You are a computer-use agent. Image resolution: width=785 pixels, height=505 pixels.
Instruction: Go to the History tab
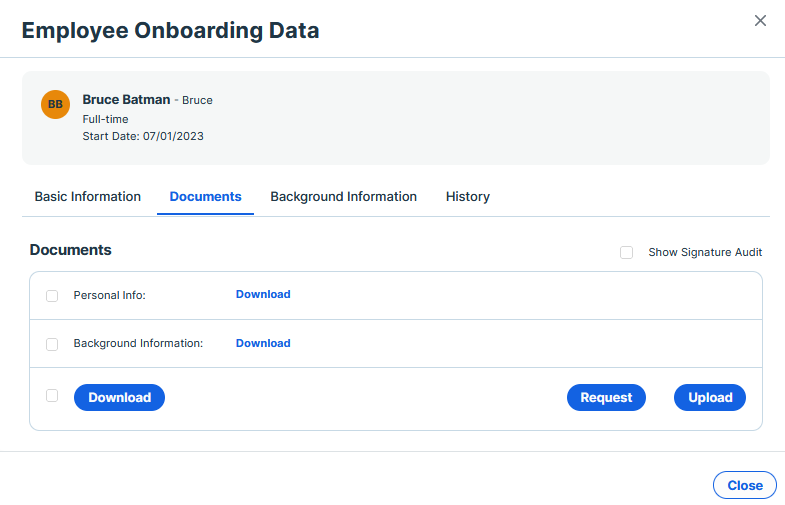click(468, 197)
